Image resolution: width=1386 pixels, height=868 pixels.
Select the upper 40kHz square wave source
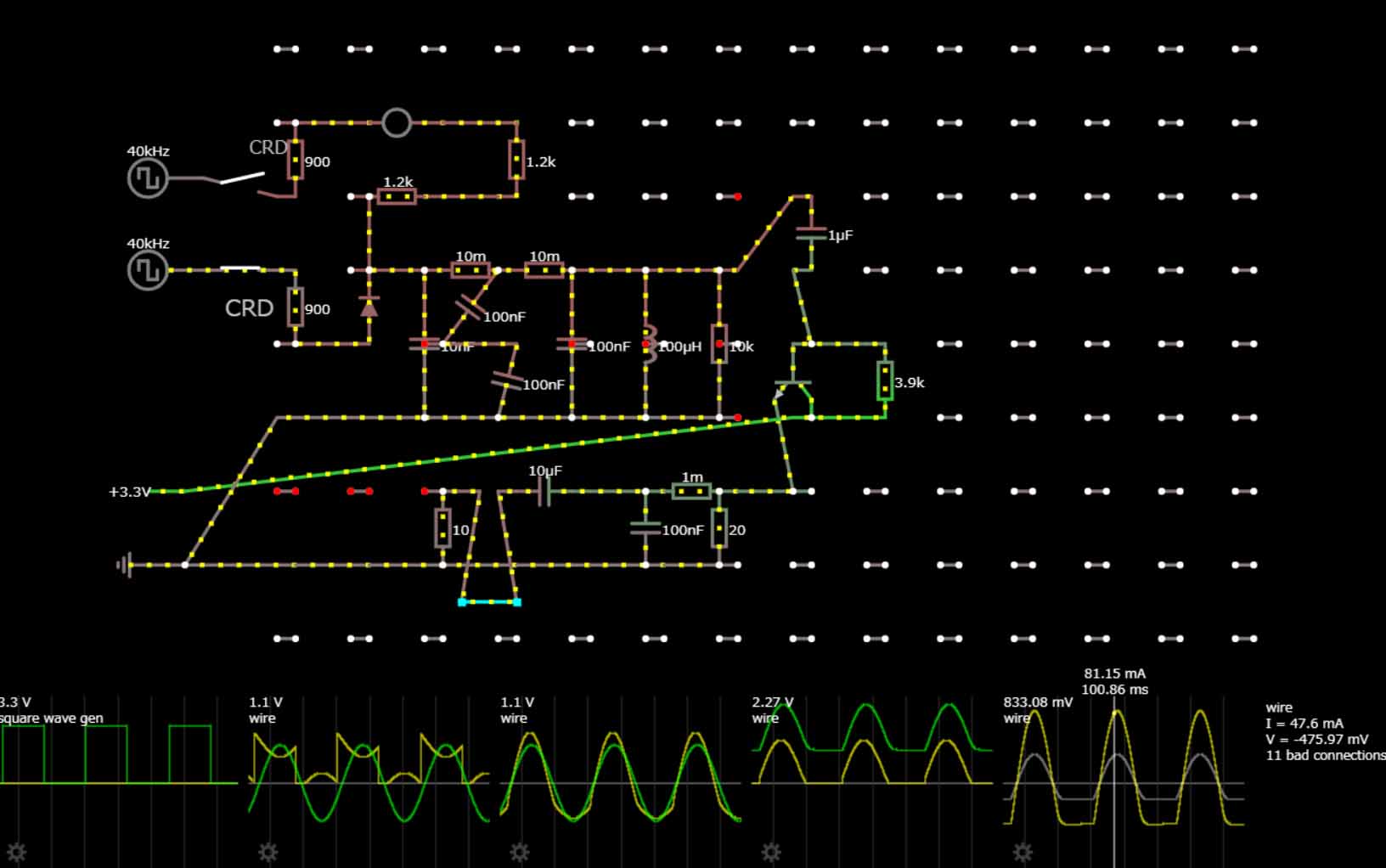click(148, 179)
